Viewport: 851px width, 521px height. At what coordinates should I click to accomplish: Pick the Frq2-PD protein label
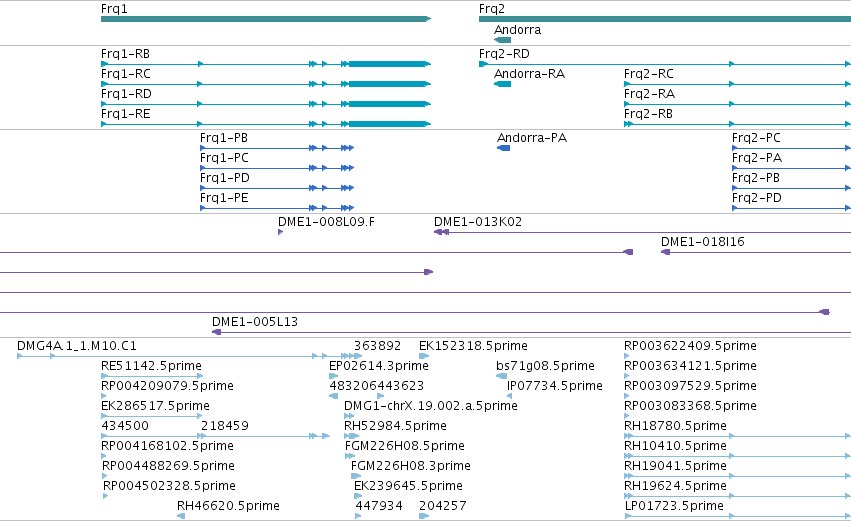[x=757, y=198]
